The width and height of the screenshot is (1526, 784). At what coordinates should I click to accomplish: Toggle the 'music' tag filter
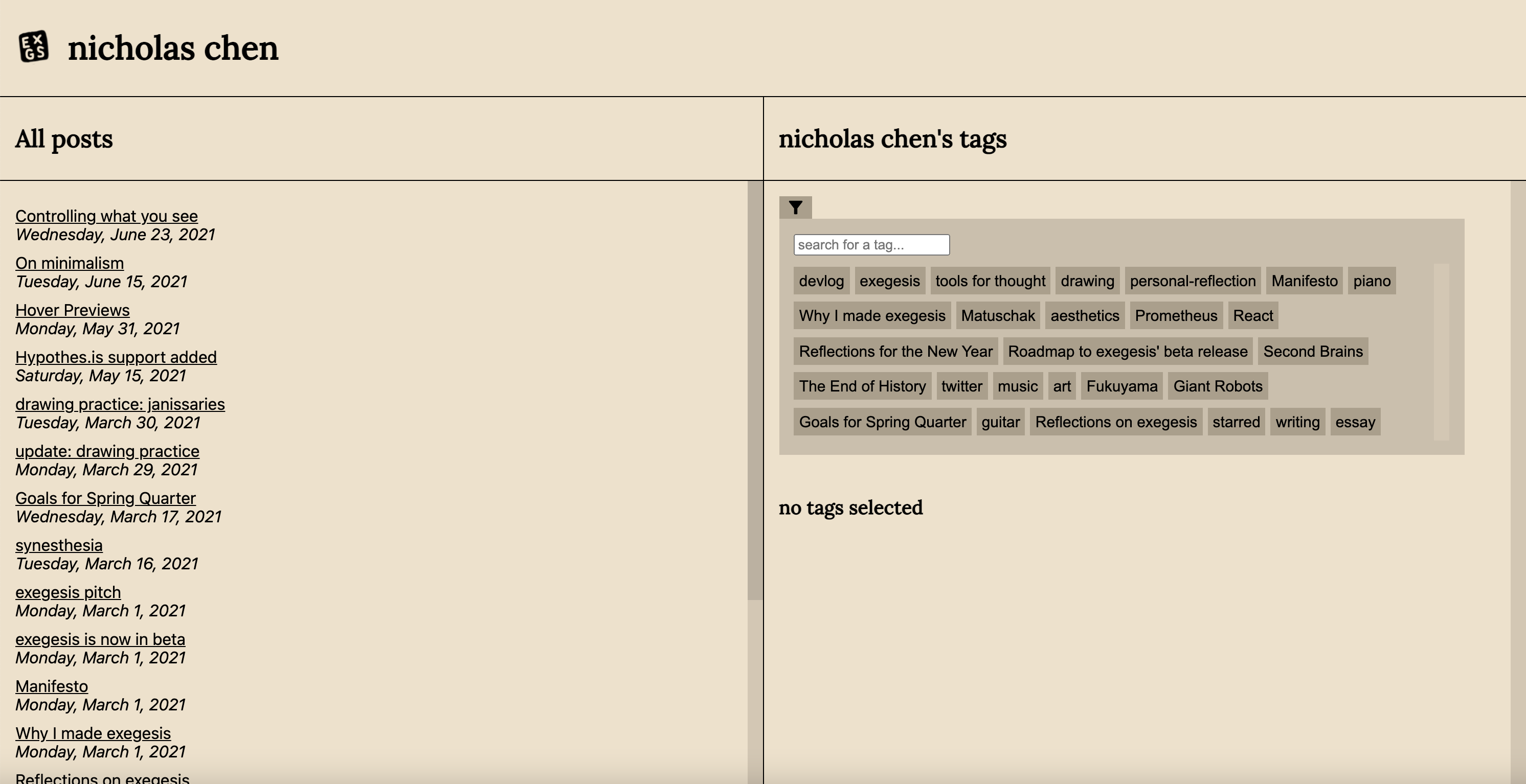pyautogui.click(x=1018, y=385)
